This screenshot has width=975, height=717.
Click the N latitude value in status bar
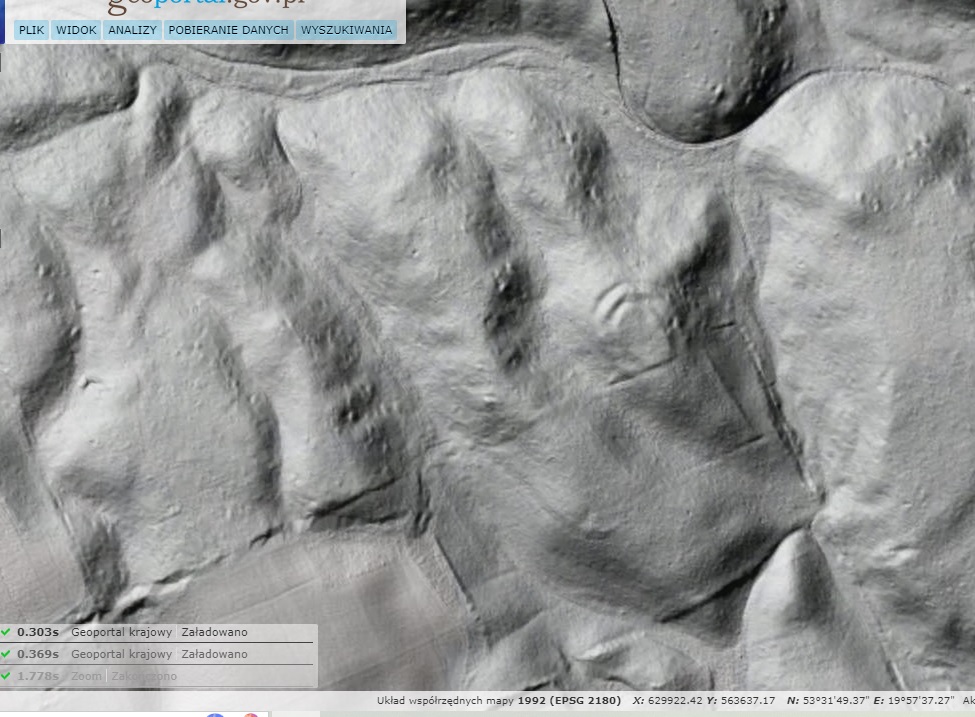point(829,700)
